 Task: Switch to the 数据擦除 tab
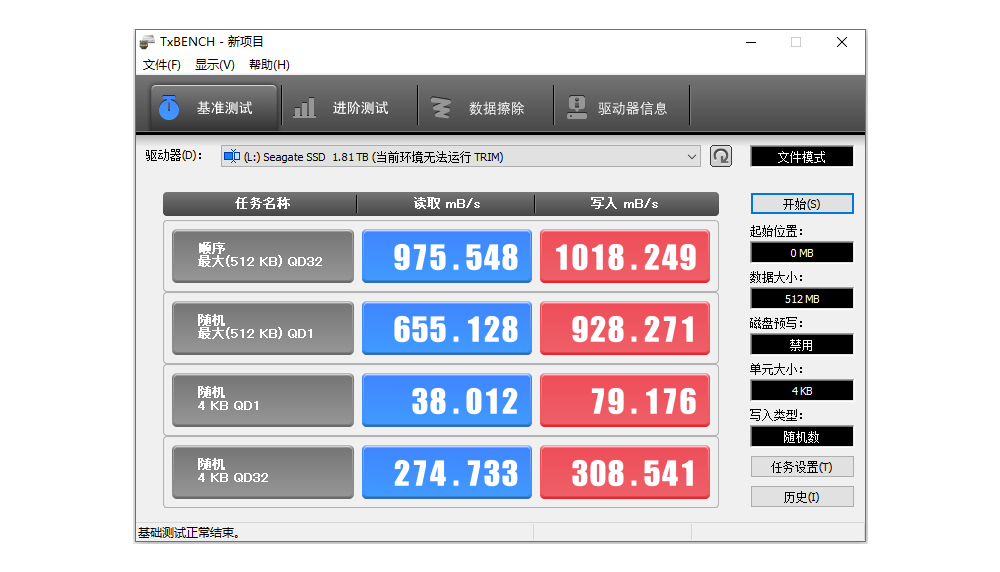[486, 107]
